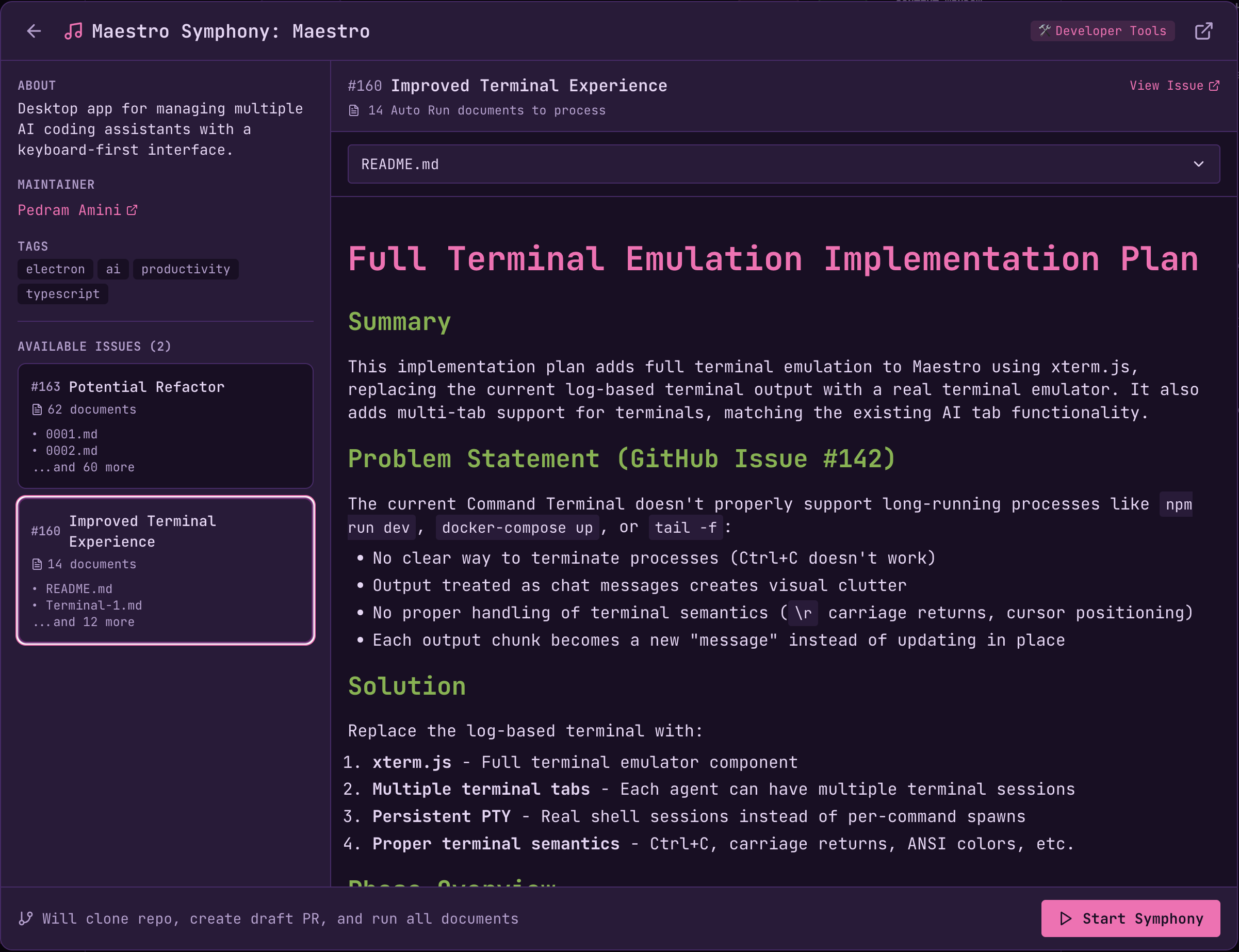Click document icon next to 14 documents

click(x=38, y=564)
